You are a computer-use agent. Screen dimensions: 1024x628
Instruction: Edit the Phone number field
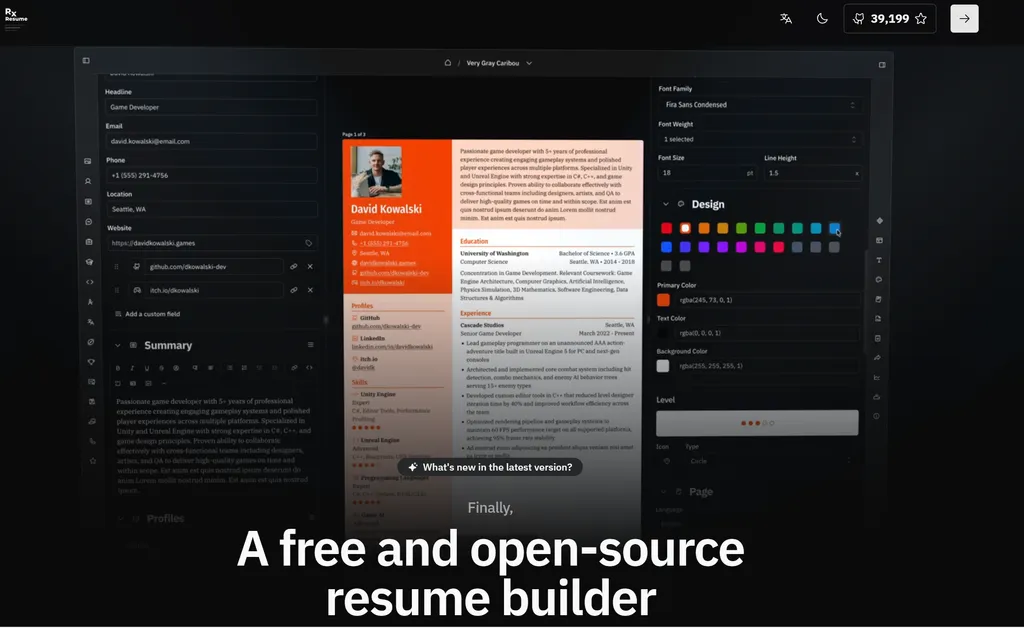click(212, 175)
